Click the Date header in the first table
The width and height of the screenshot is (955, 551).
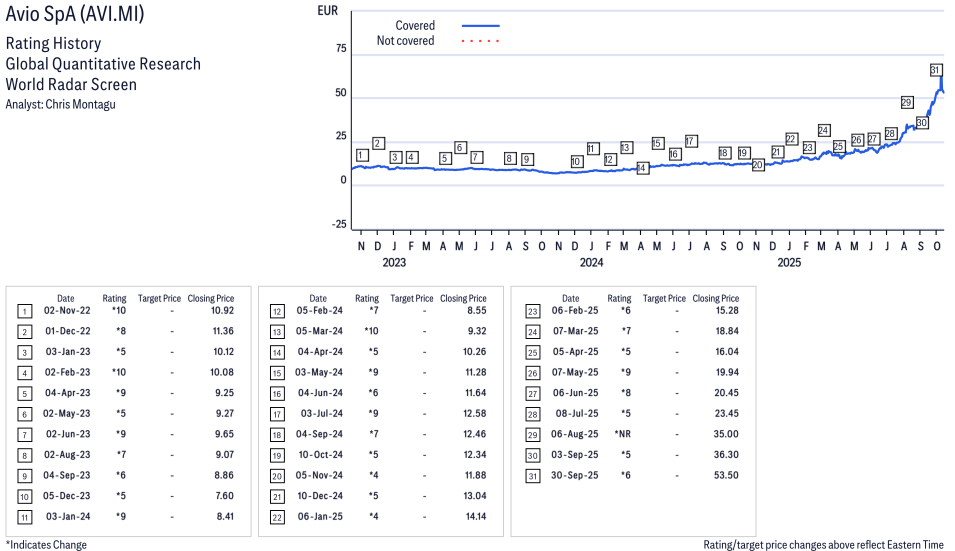tap(65, 298)
